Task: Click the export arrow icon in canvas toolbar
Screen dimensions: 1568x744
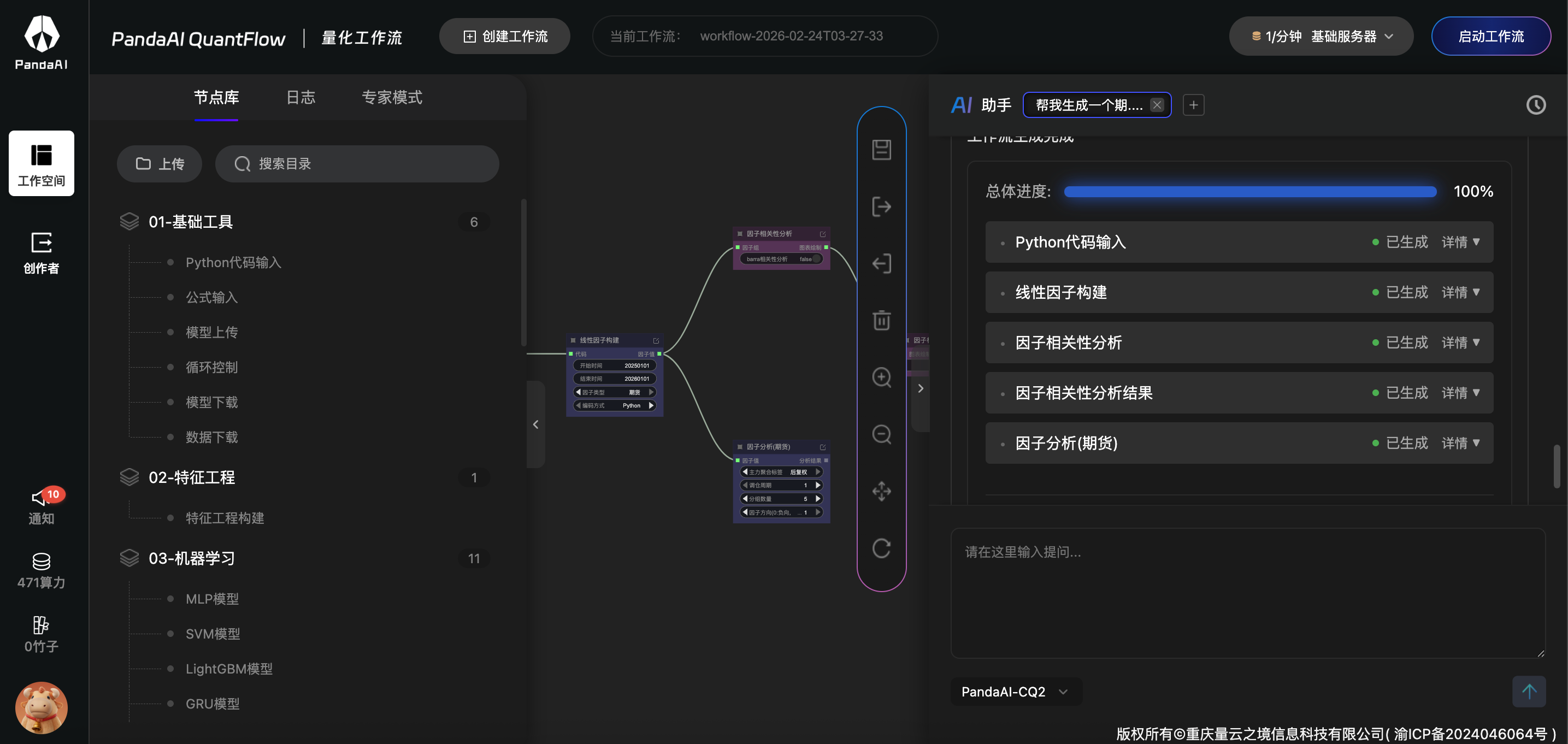Action: pos(881,206)
